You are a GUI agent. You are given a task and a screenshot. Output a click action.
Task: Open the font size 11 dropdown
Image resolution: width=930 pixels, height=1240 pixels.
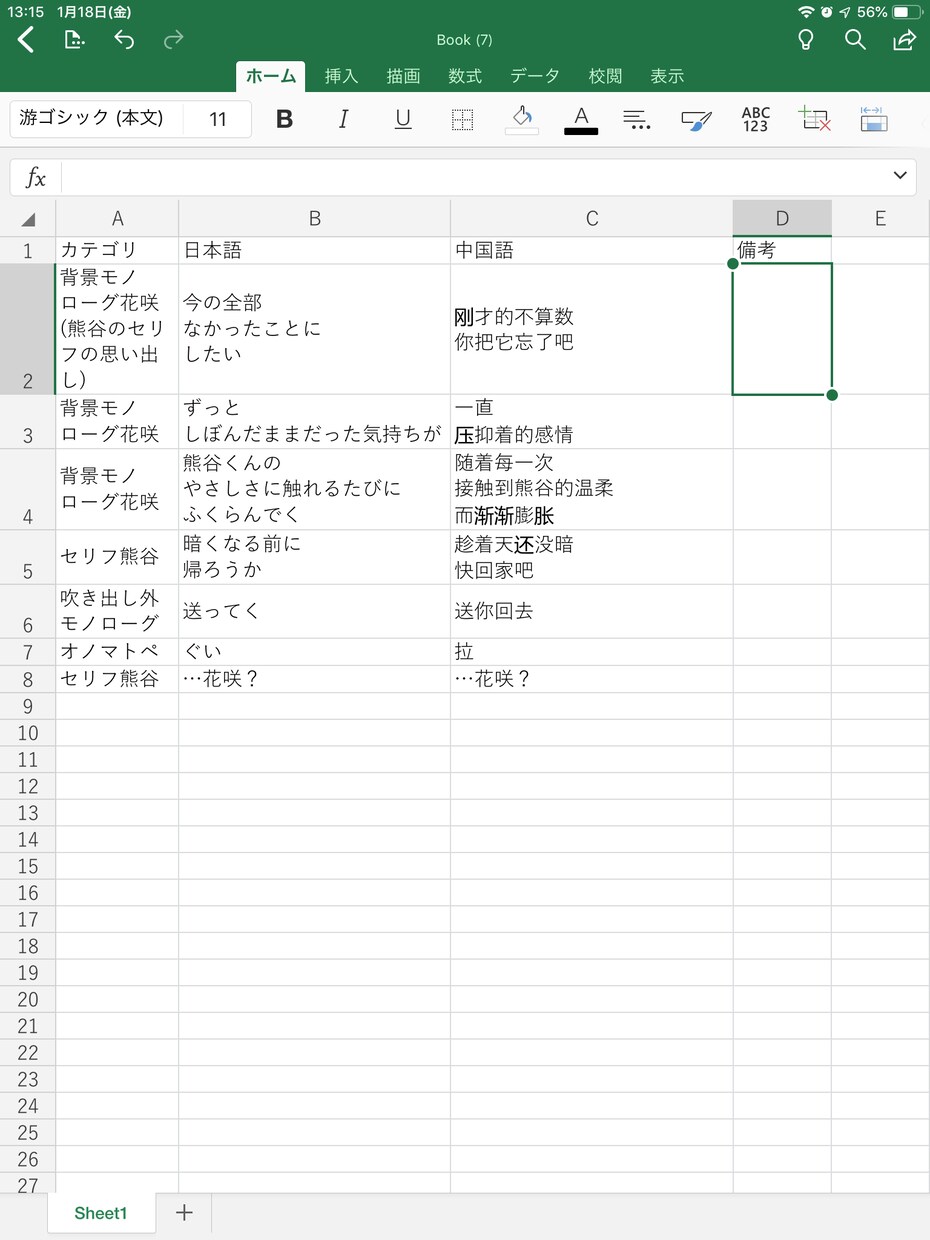(x=218, y=119)
